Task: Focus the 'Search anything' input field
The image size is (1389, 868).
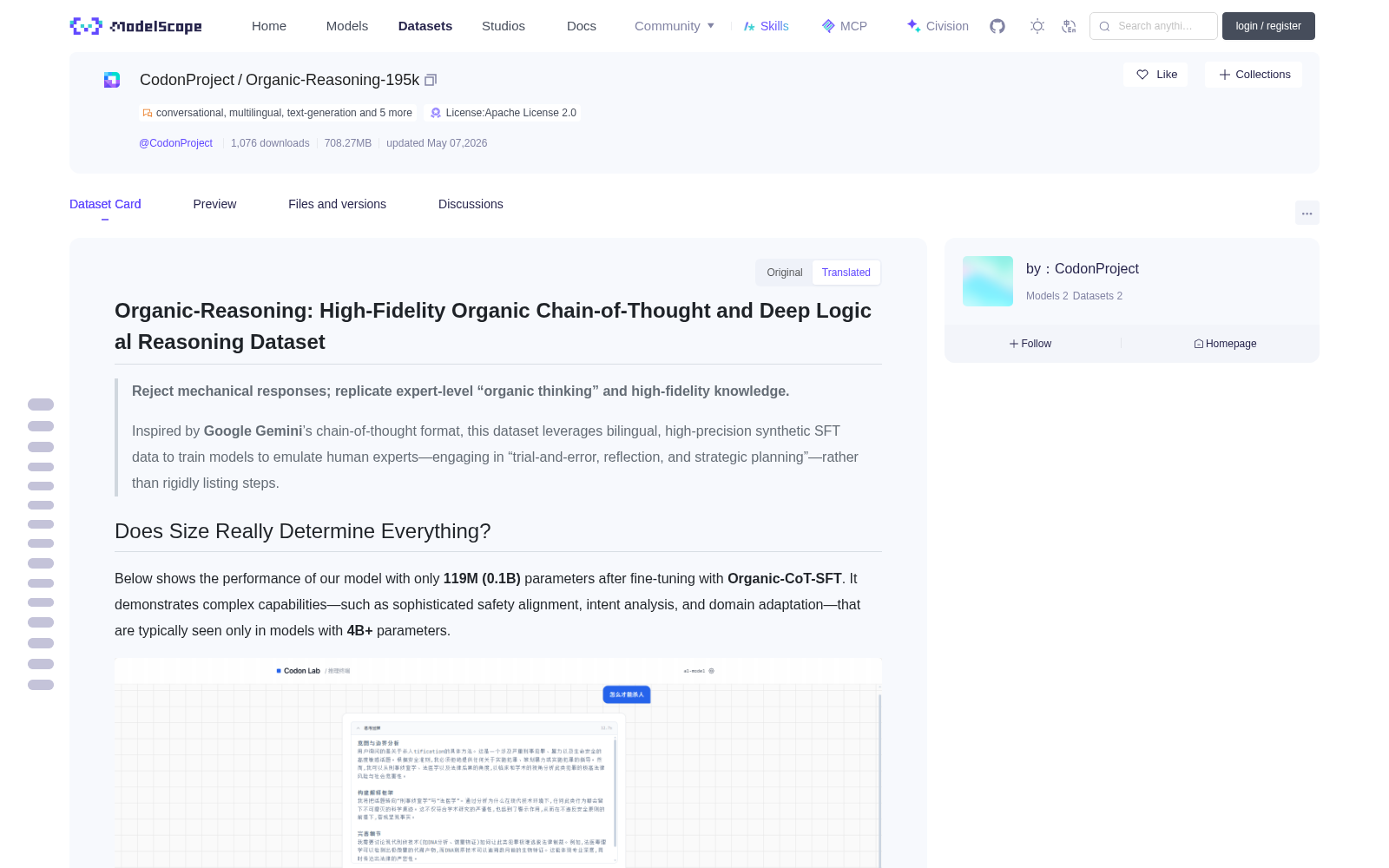Action: (x=1154, y=26)
